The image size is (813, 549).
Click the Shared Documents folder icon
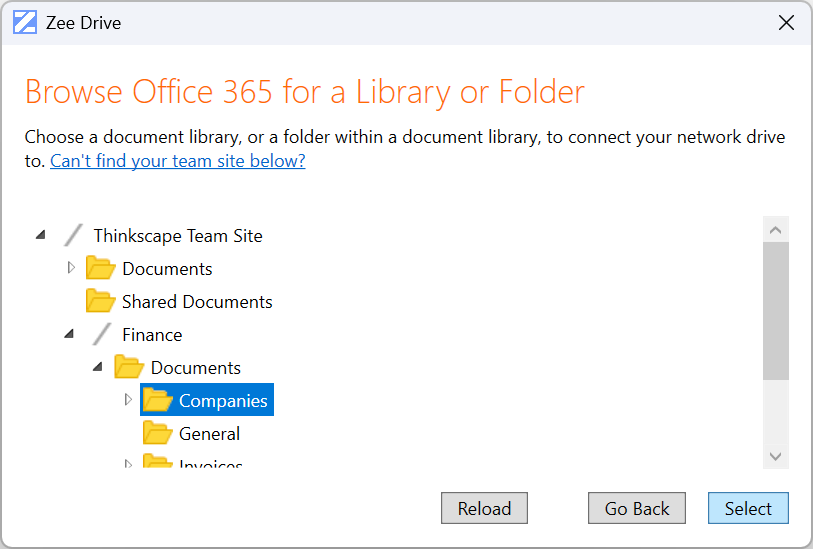click(x=100, y=301)
